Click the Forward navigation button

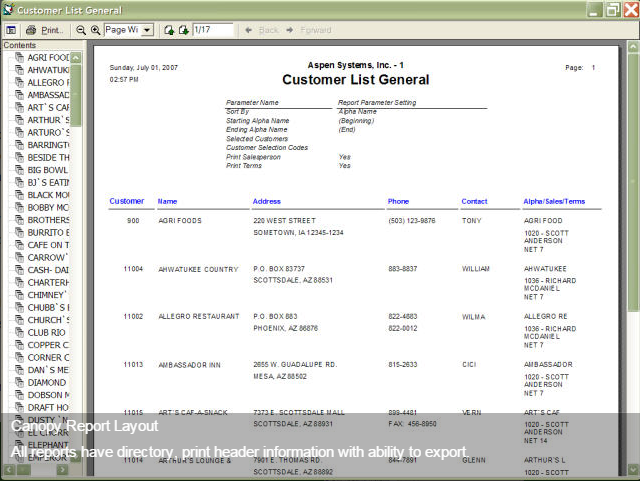309,30
